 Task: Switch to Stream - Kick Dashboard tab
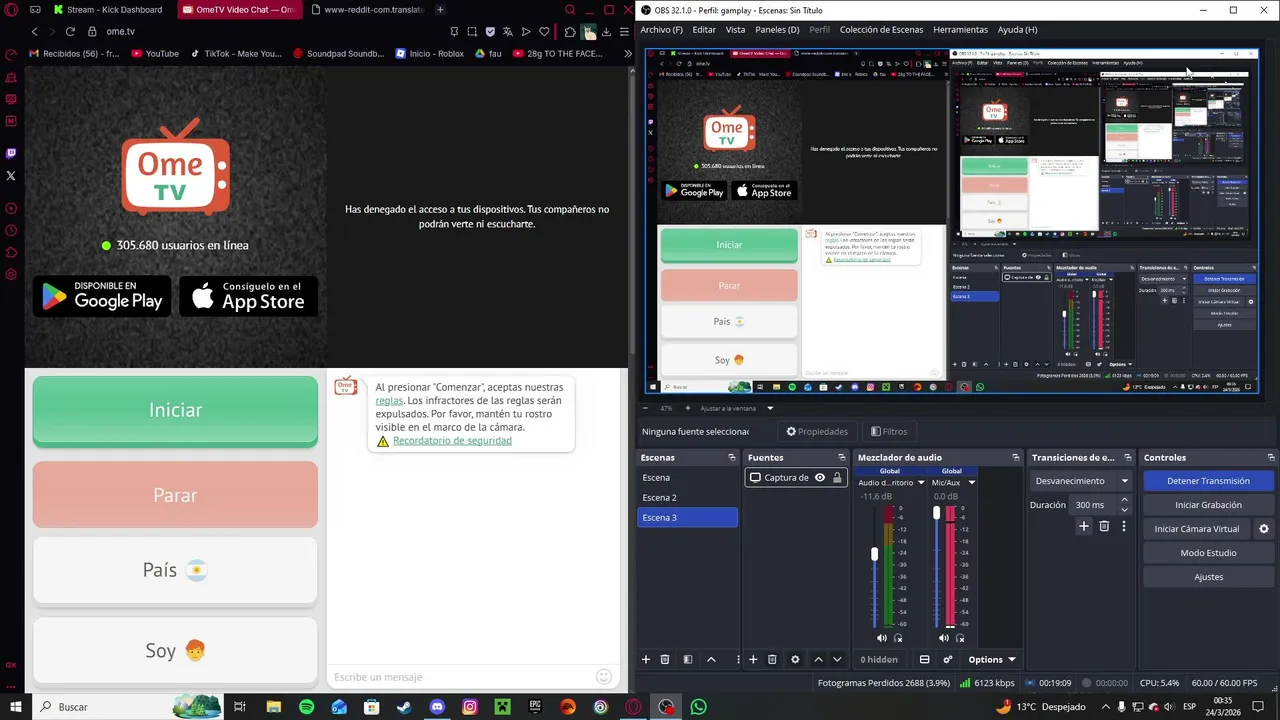point(108,10)
